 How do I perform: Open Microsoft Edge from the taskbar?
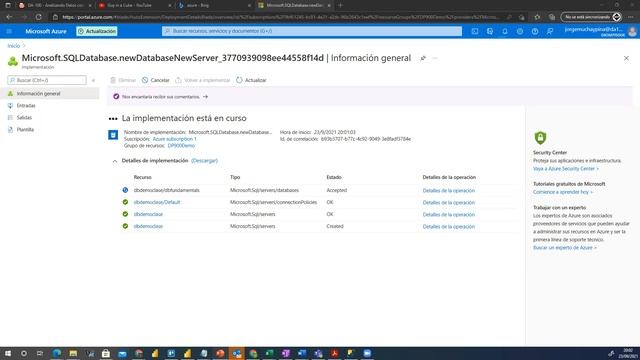point(57,353)
